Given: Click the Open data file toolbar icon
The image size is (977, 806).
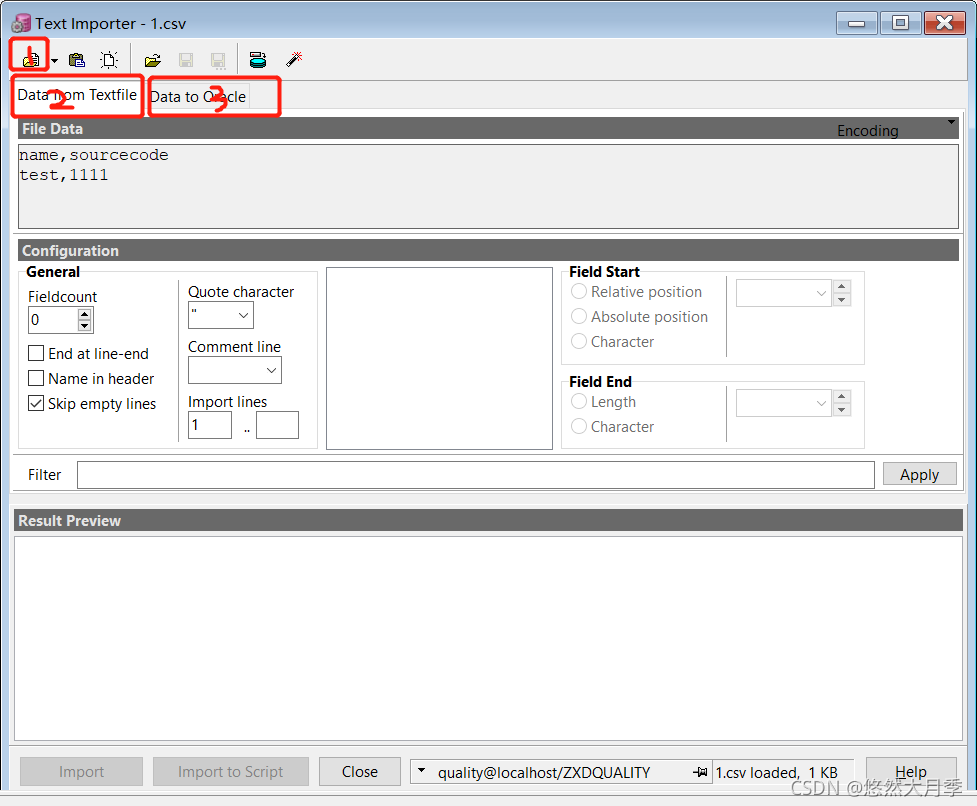Looking at the screenshot, I should click(x=31, y=59).
